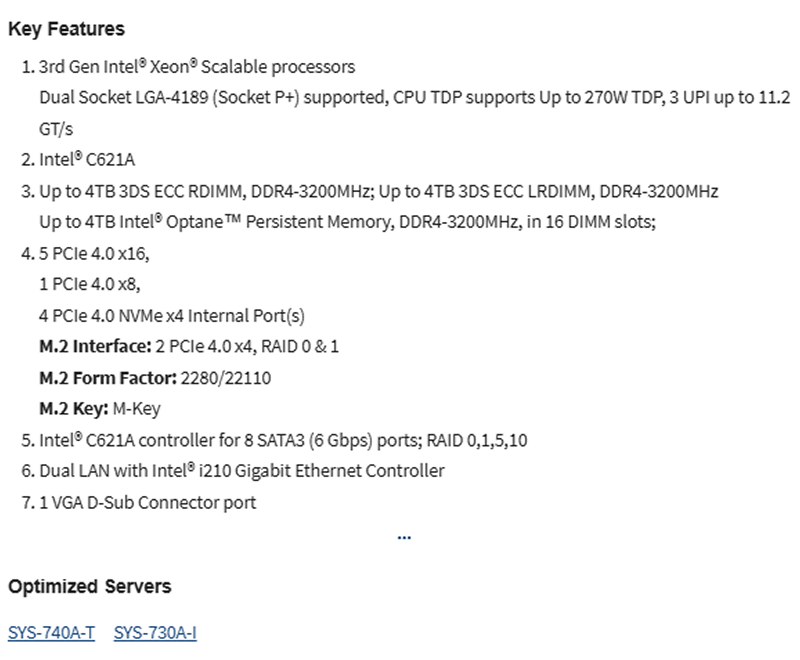Click the M.2 Form Factor label
This screenshot has height=660, width=800.
tap(108, 378)
